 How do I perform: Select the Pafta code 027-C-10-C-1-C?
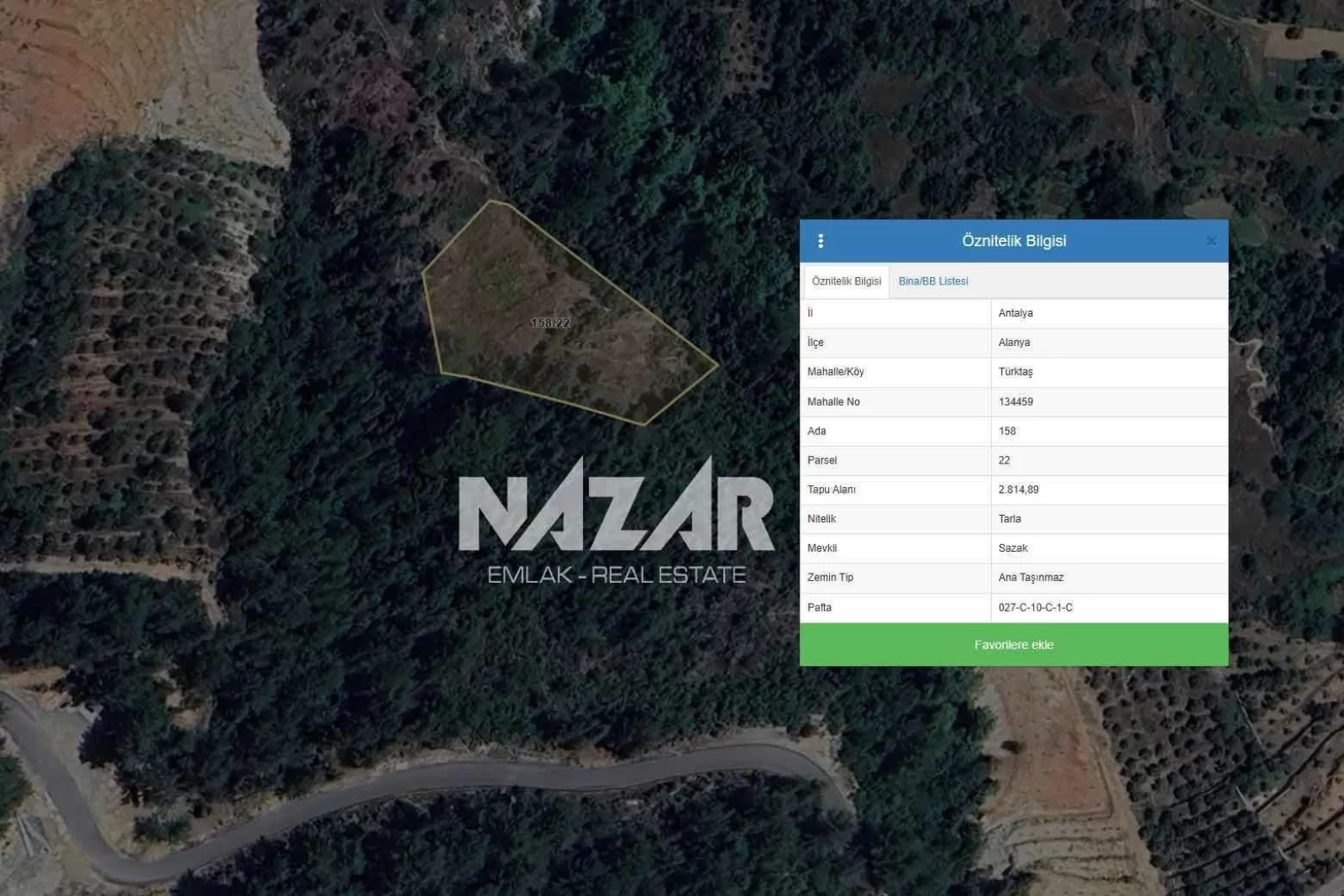1035,607
